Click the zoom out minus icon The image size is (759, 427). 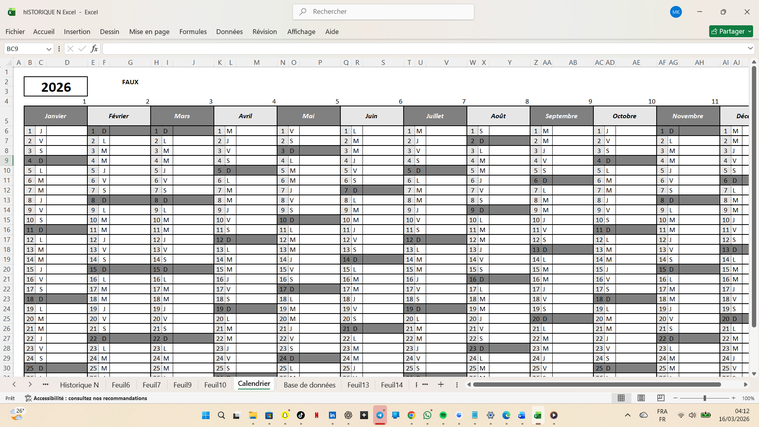tap(678, 398)
